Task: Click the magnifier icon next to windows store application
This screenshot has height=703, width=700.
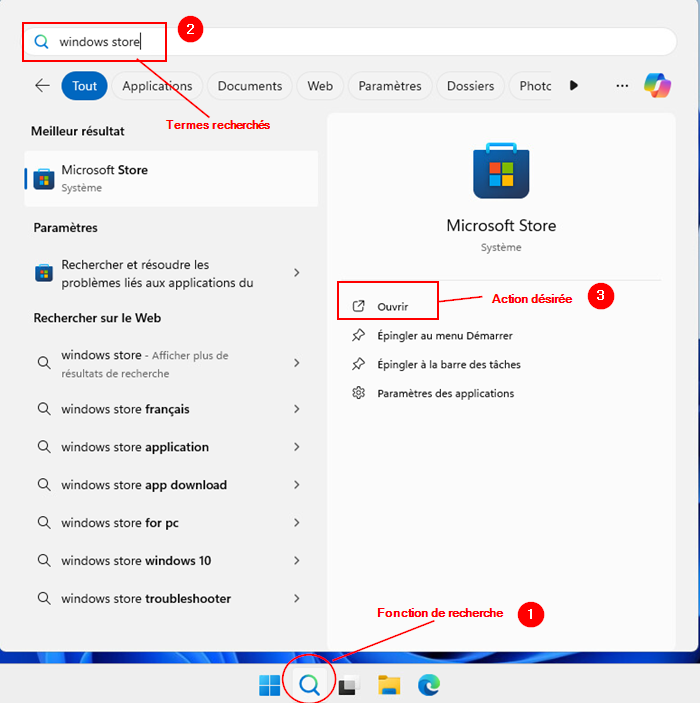Action: [x=44, y=447]
